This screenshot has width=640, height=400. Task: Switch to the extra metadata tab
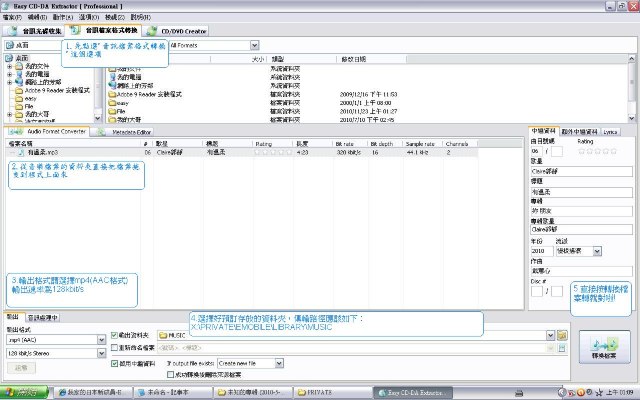[x=579, y=132]
